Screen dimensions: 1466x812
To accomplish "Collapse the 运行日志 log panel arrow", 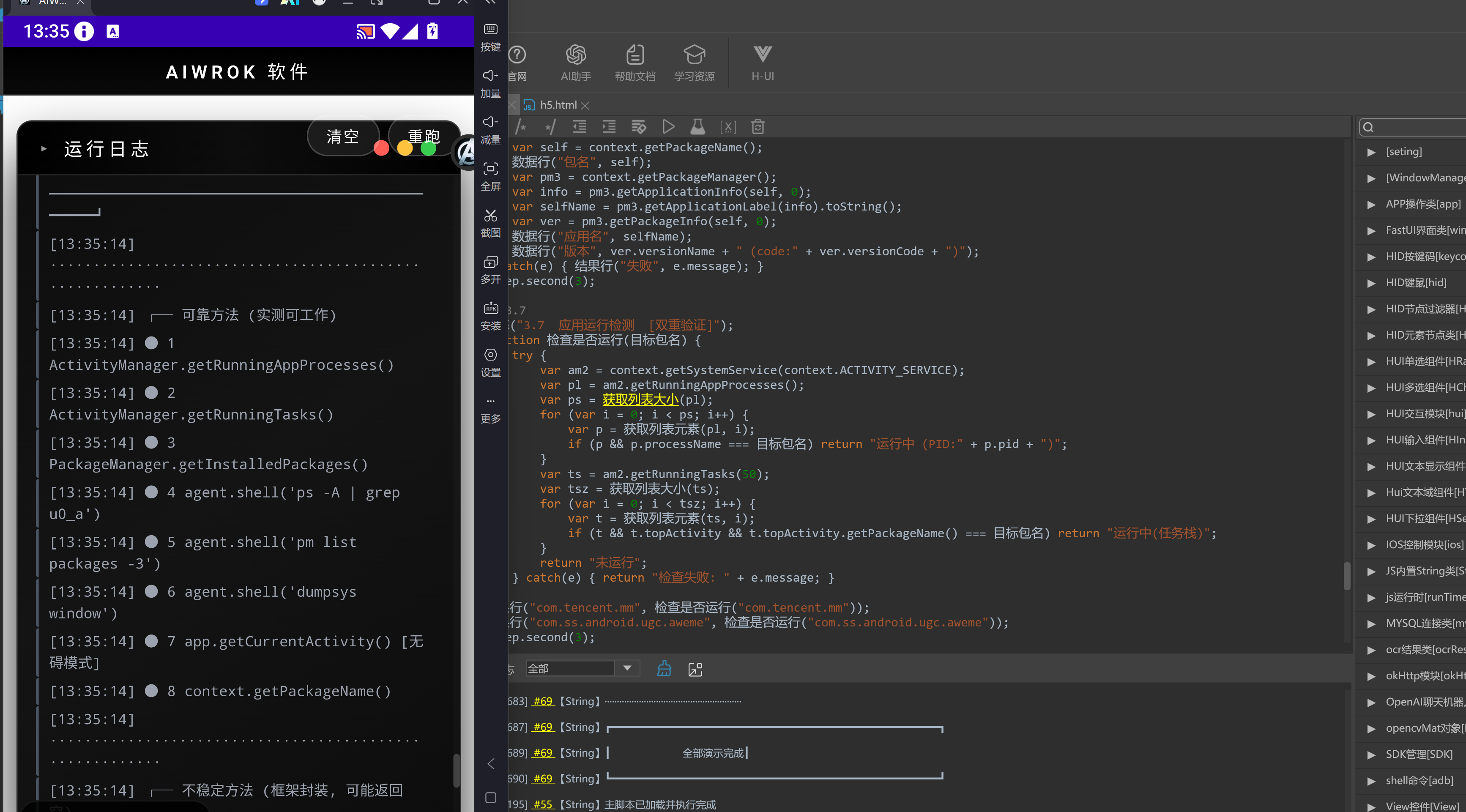I will 44,149.
